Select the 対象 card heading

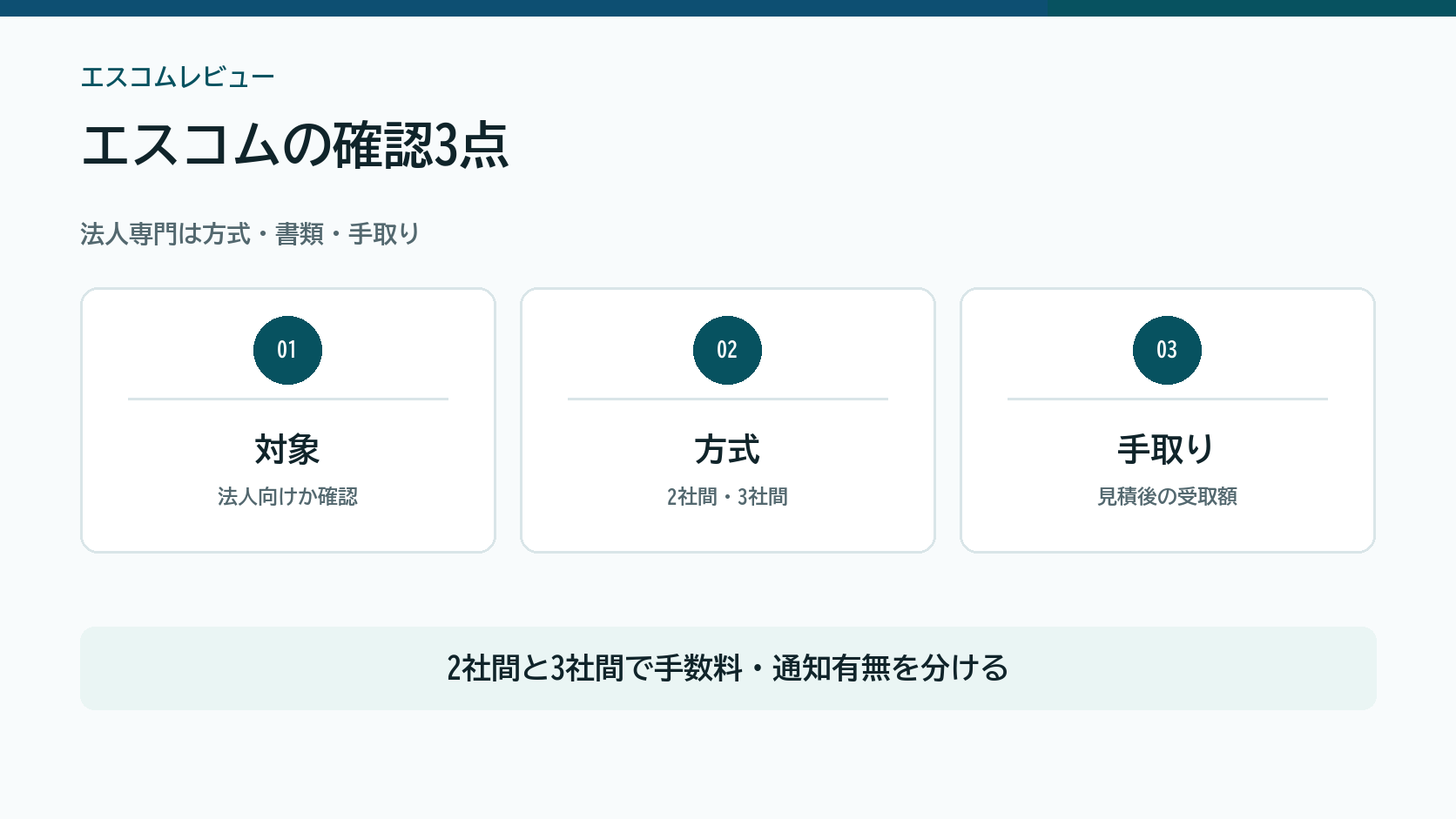[287, 450]
